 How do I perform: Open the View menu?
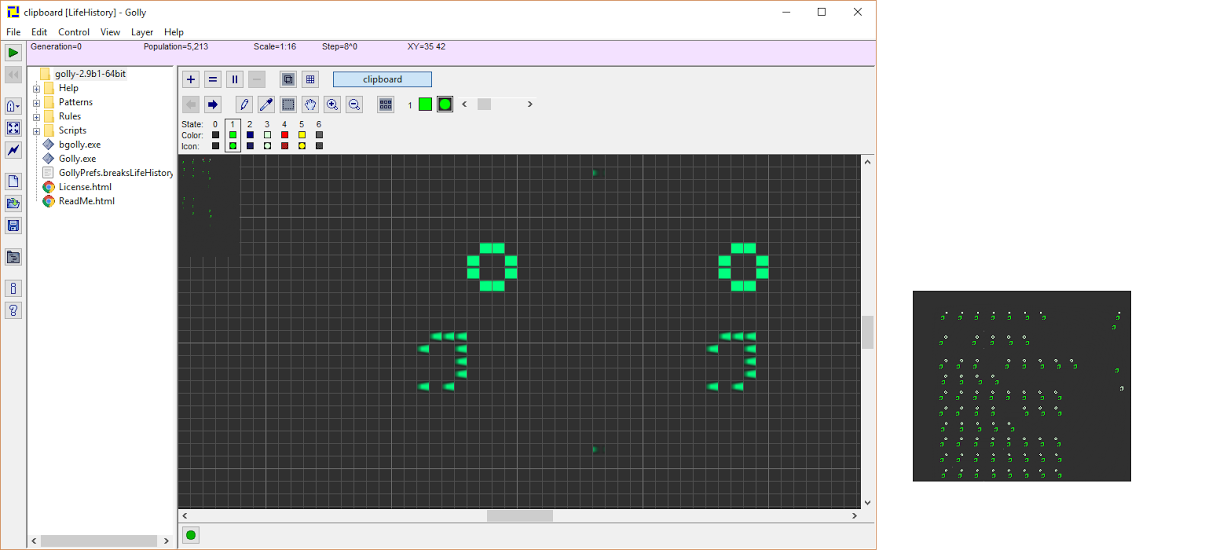tap(110, 32)
